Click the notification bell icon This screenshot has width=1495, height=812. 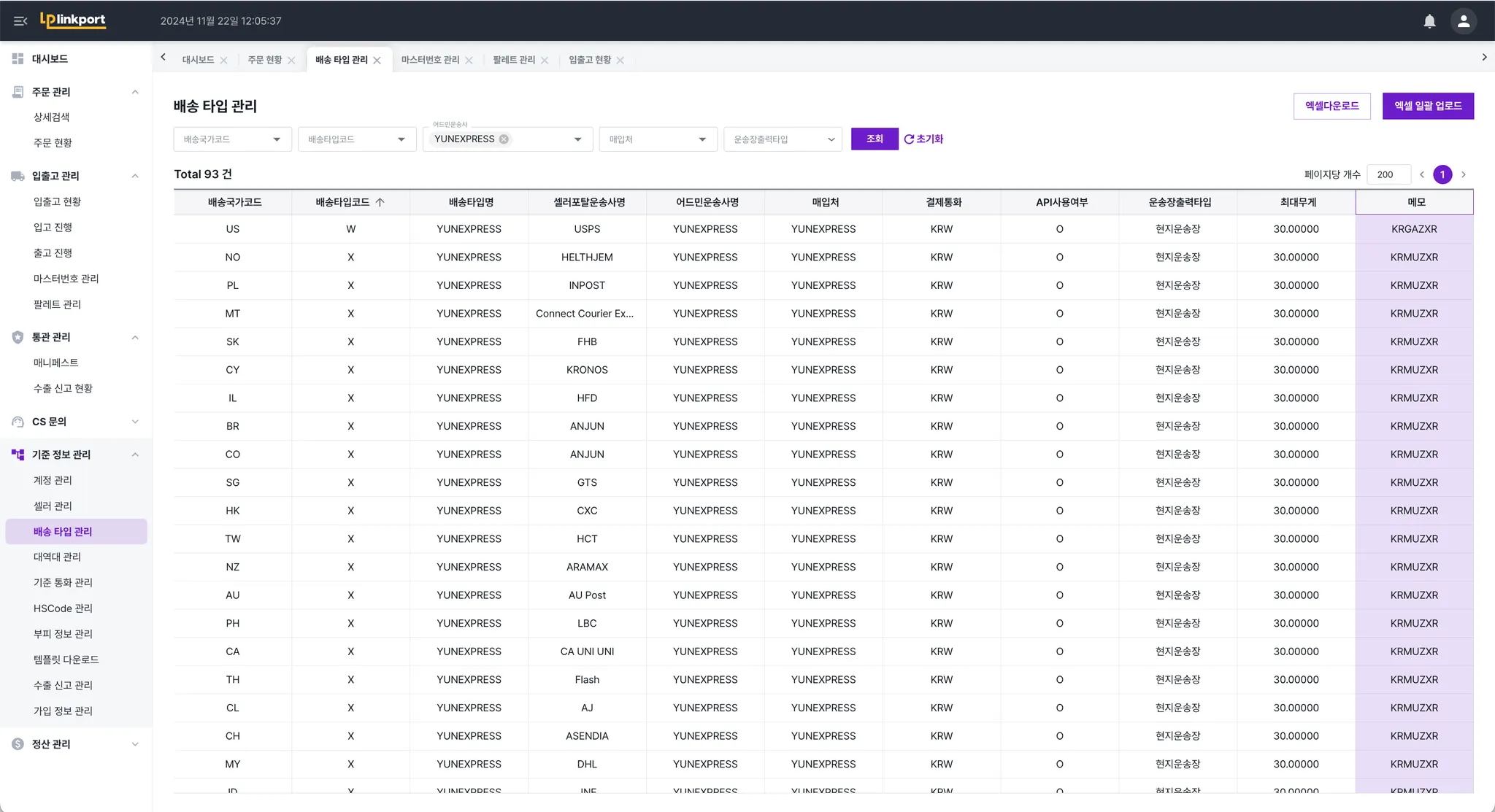click(x=1429, y=21)
